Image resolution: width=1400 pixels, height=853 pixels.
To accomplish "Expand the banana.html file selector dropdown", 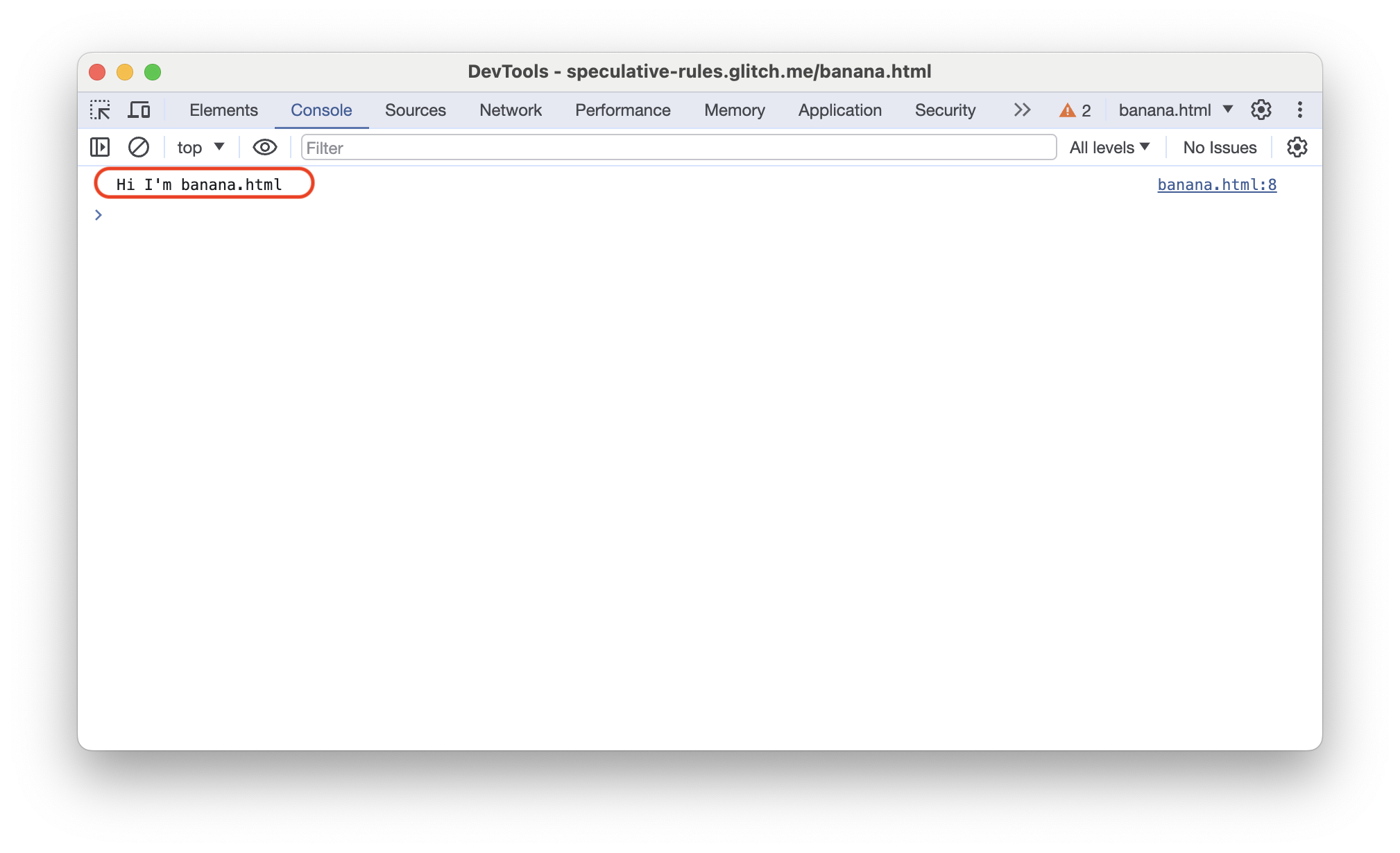I will point(1230,111).
